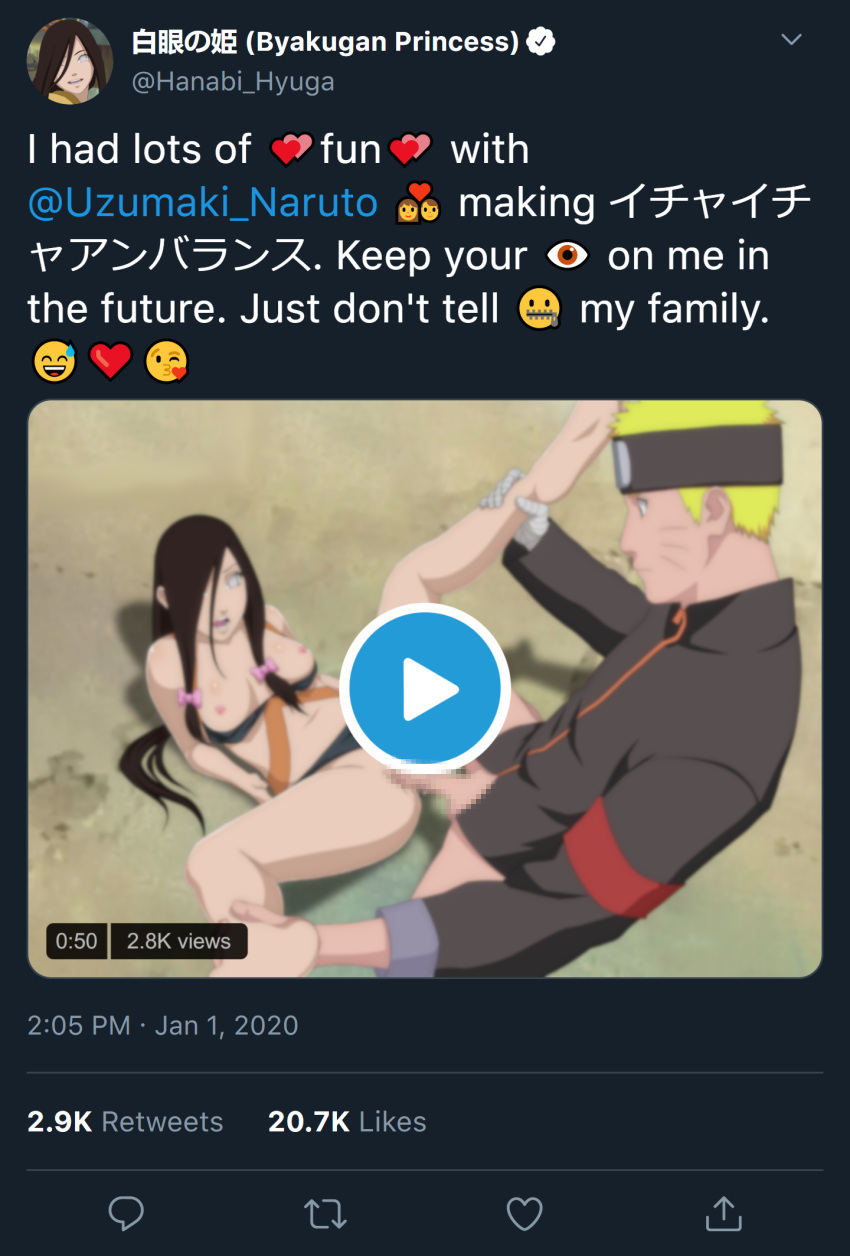Click the eye emoji in the tweet text
Image resolution: width=850 pixels, height=1256 pixels.
[567, 257]
